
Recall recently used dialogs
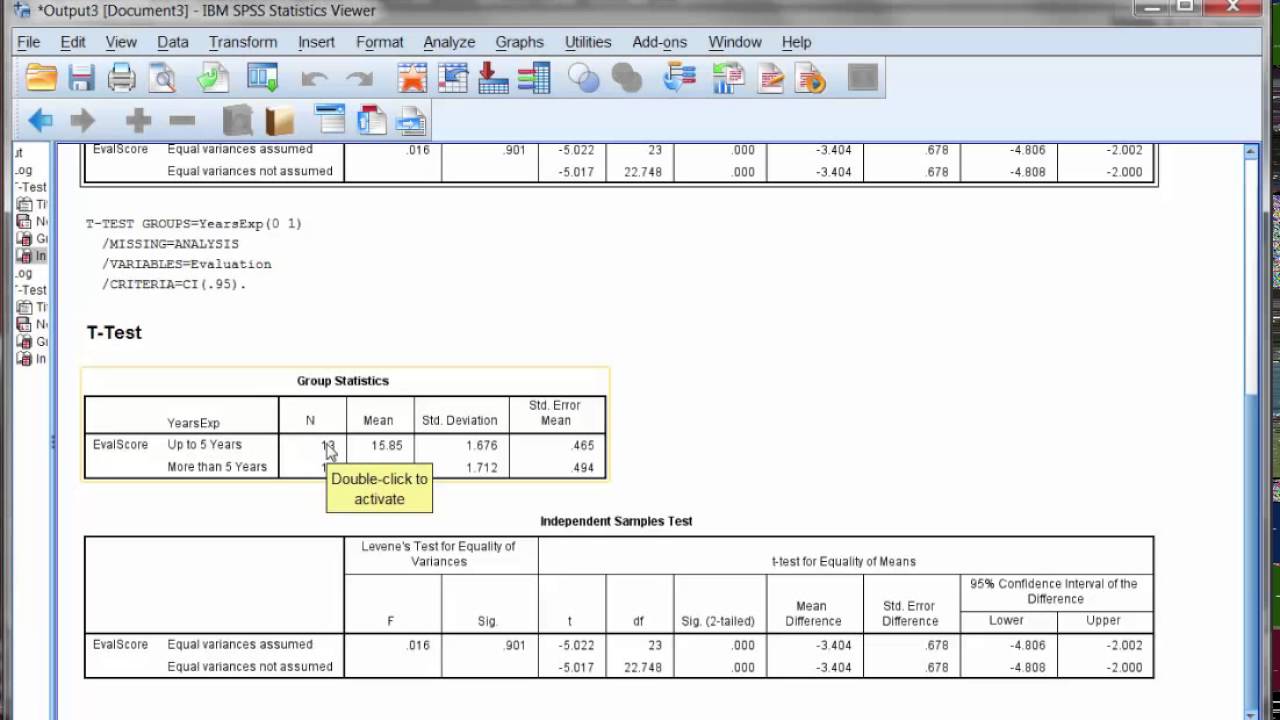click(x=263, y=78)
